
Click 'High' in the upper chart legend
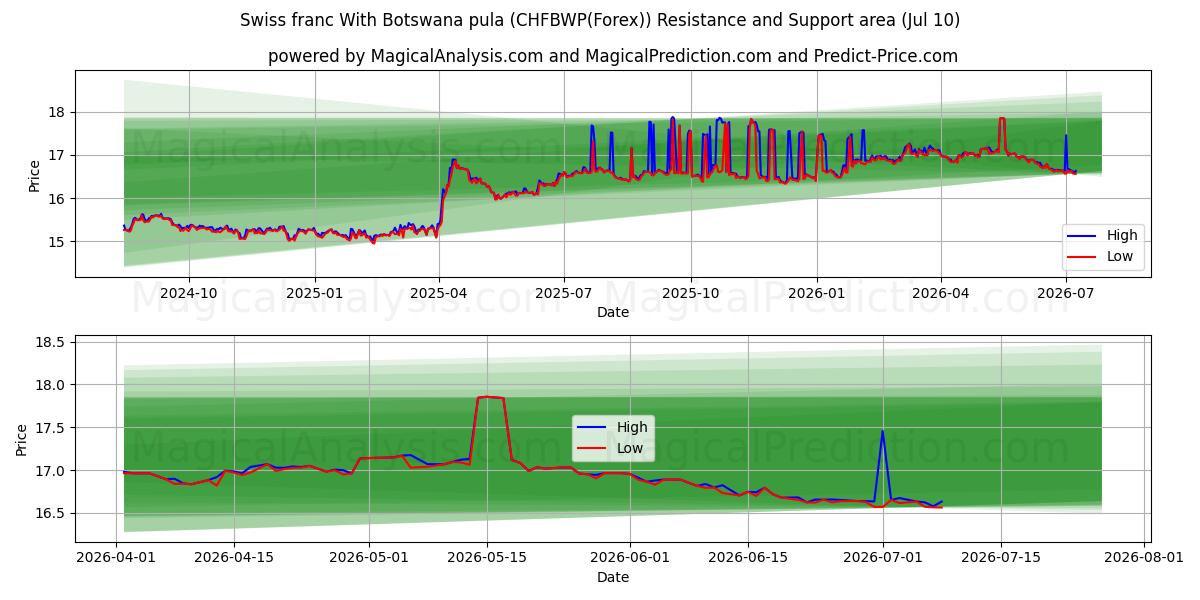tap(1122, 235)
